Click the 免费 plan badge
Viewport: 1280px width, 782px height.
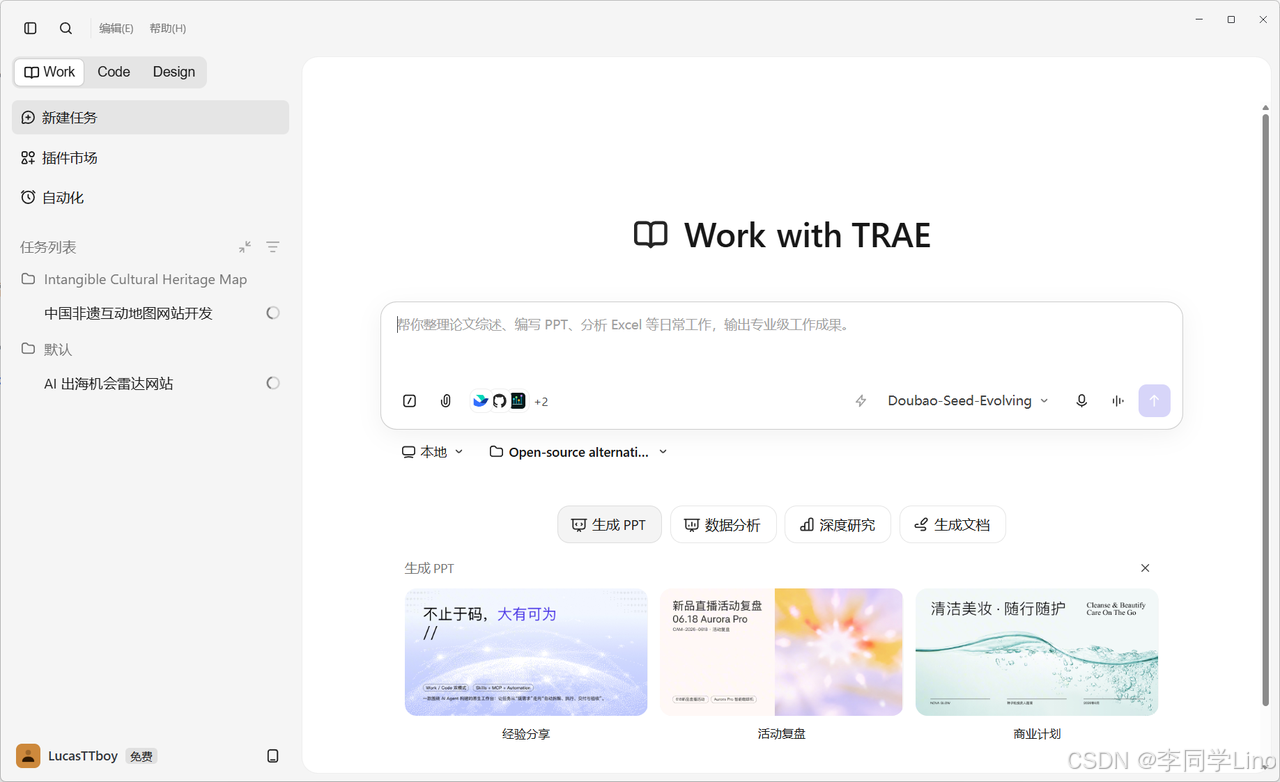pos(141,757)
